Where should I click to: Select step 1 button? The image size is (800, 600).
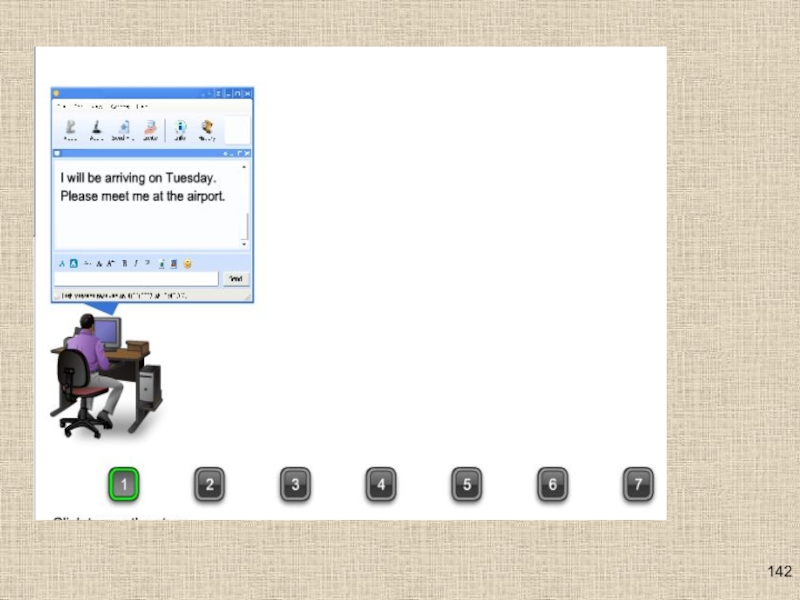[123, 484]
